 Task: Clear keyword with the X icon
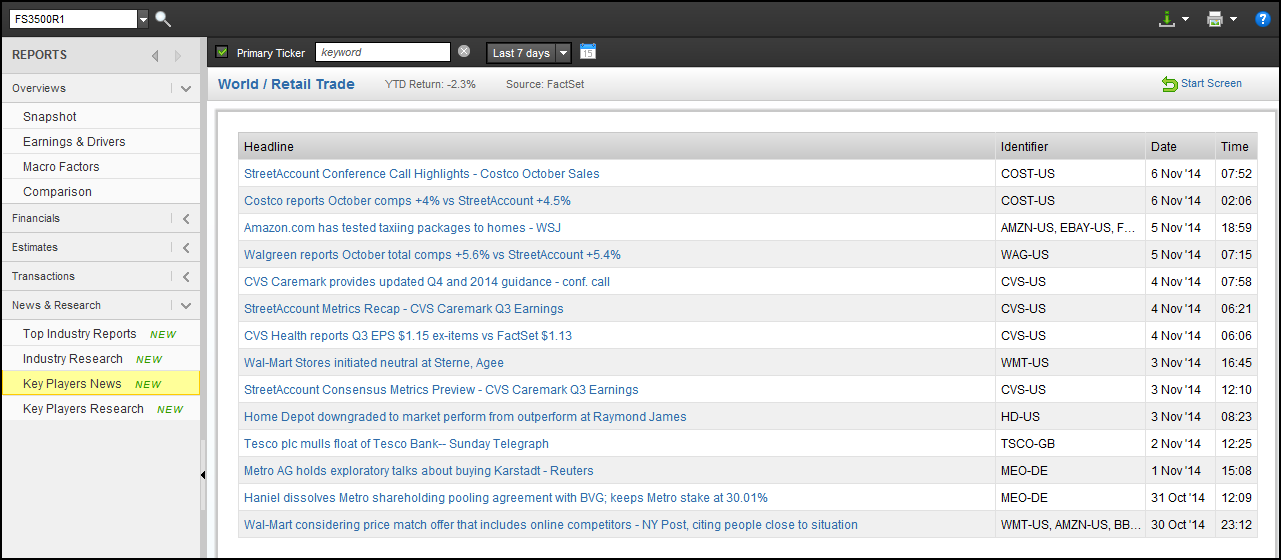tap(464, 52)
